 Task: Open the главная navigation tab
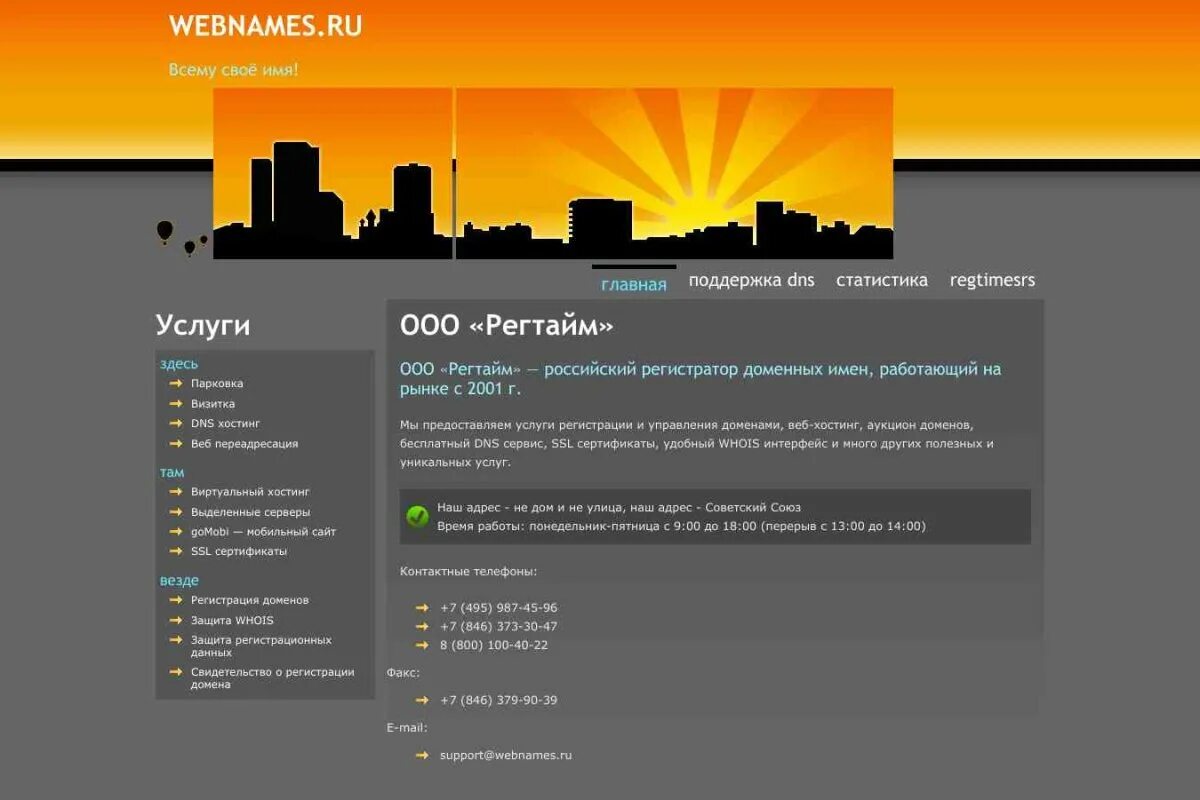pos(634,284)
